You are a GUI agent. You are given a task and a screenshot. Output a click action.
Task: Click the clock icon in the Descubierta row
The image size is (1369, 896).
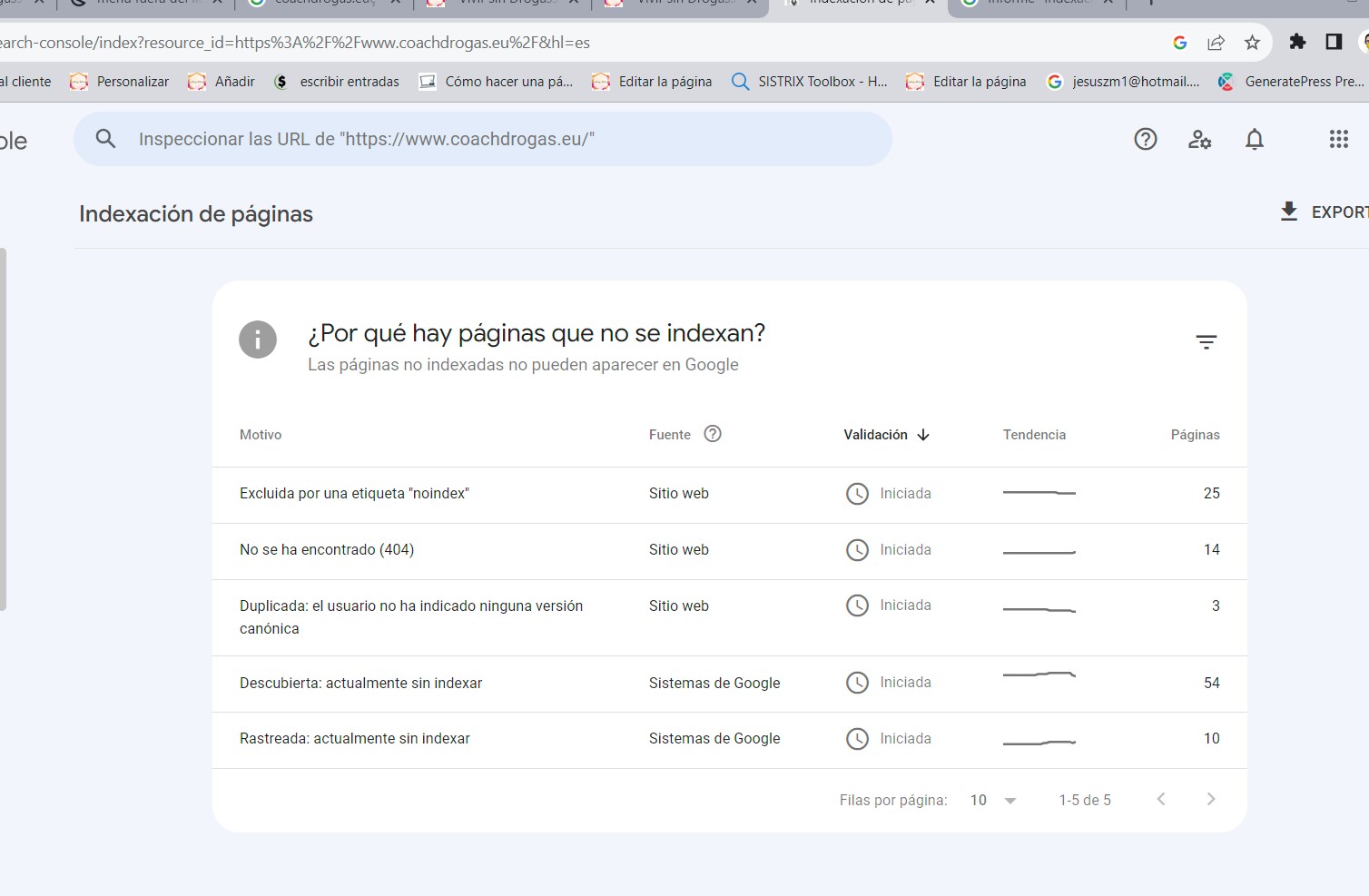click(x=857, y=683)
